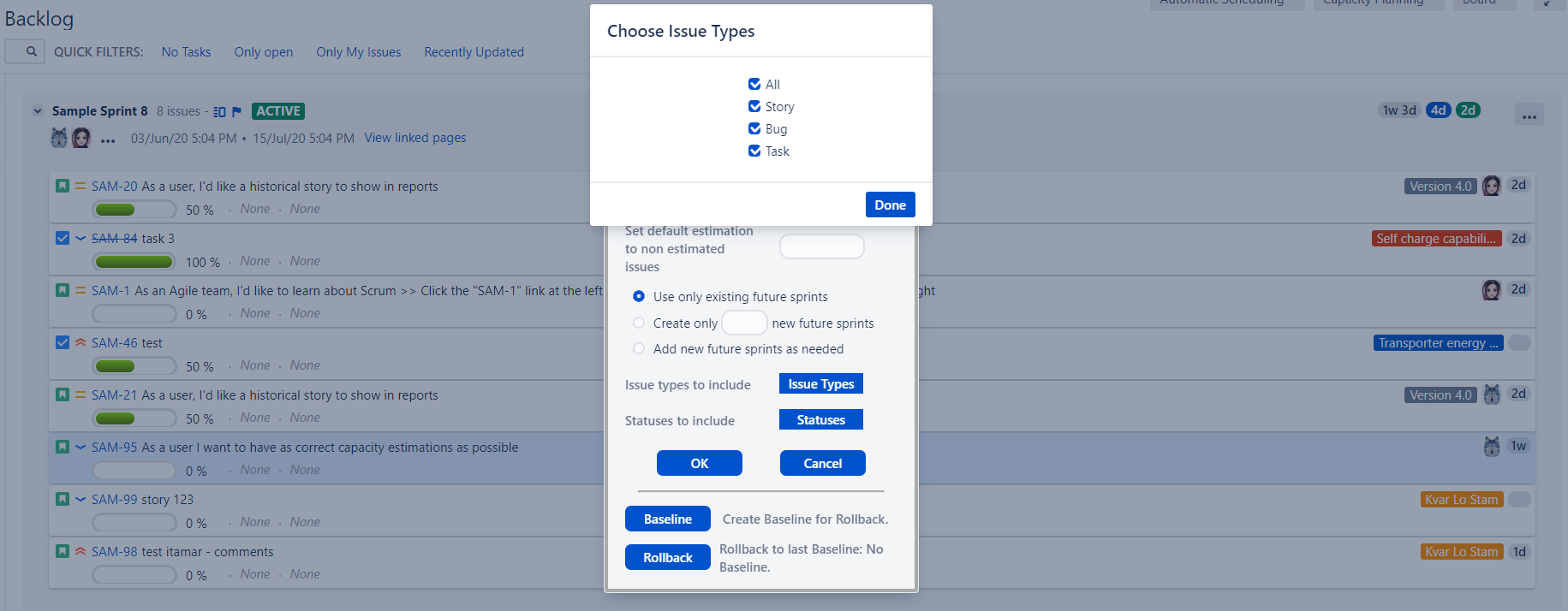This screenshot has width=1568, height=611.
Task: Click the search magnifier icon under Backlog
Action: pyautogui.click(x=31, y=51)
